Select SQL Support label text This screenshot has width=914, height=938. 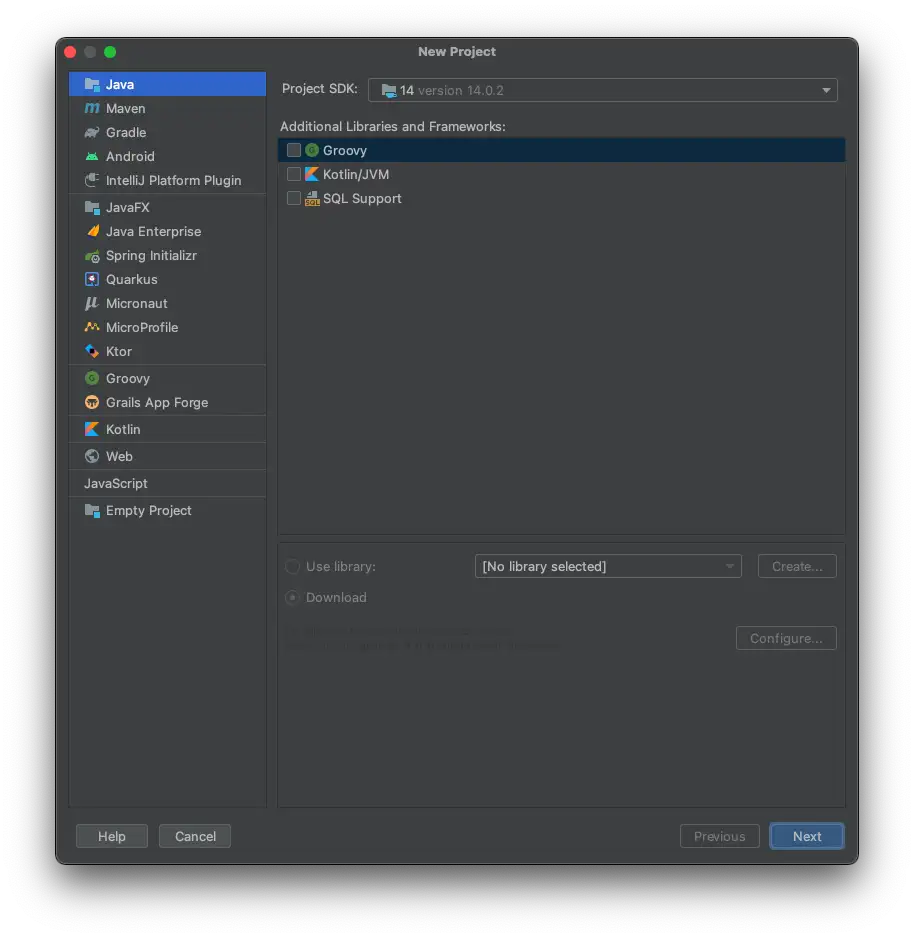362,199
